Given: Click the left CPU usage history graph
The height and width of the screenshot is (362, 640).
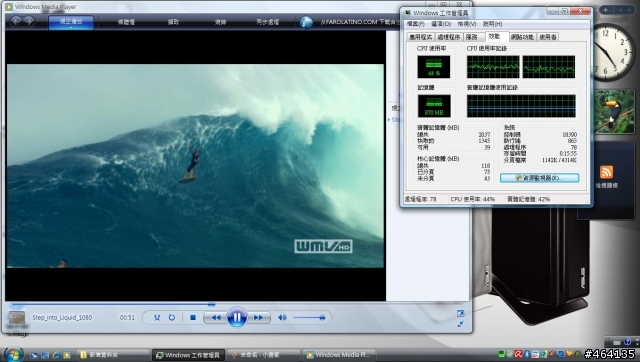Looking at the screenshot, I should click(493, 67).
